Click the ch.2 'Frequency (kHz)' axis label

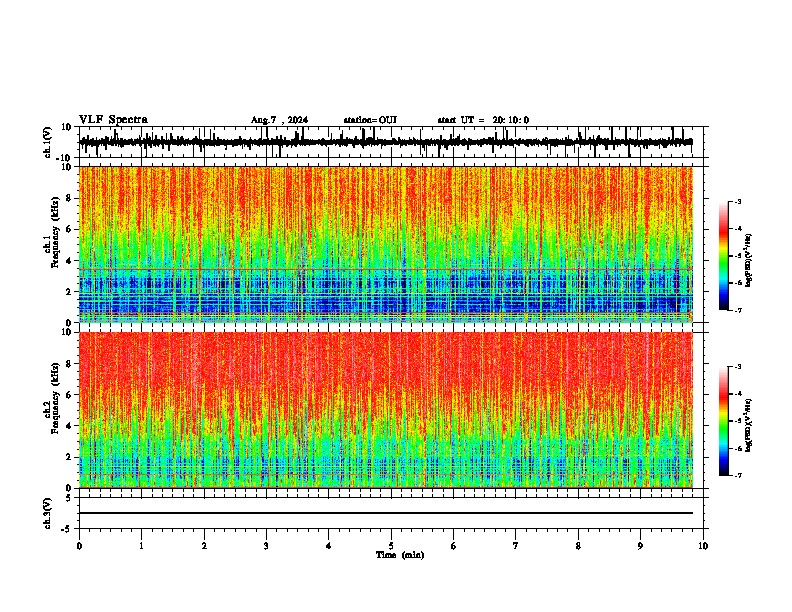click(55, 398)
